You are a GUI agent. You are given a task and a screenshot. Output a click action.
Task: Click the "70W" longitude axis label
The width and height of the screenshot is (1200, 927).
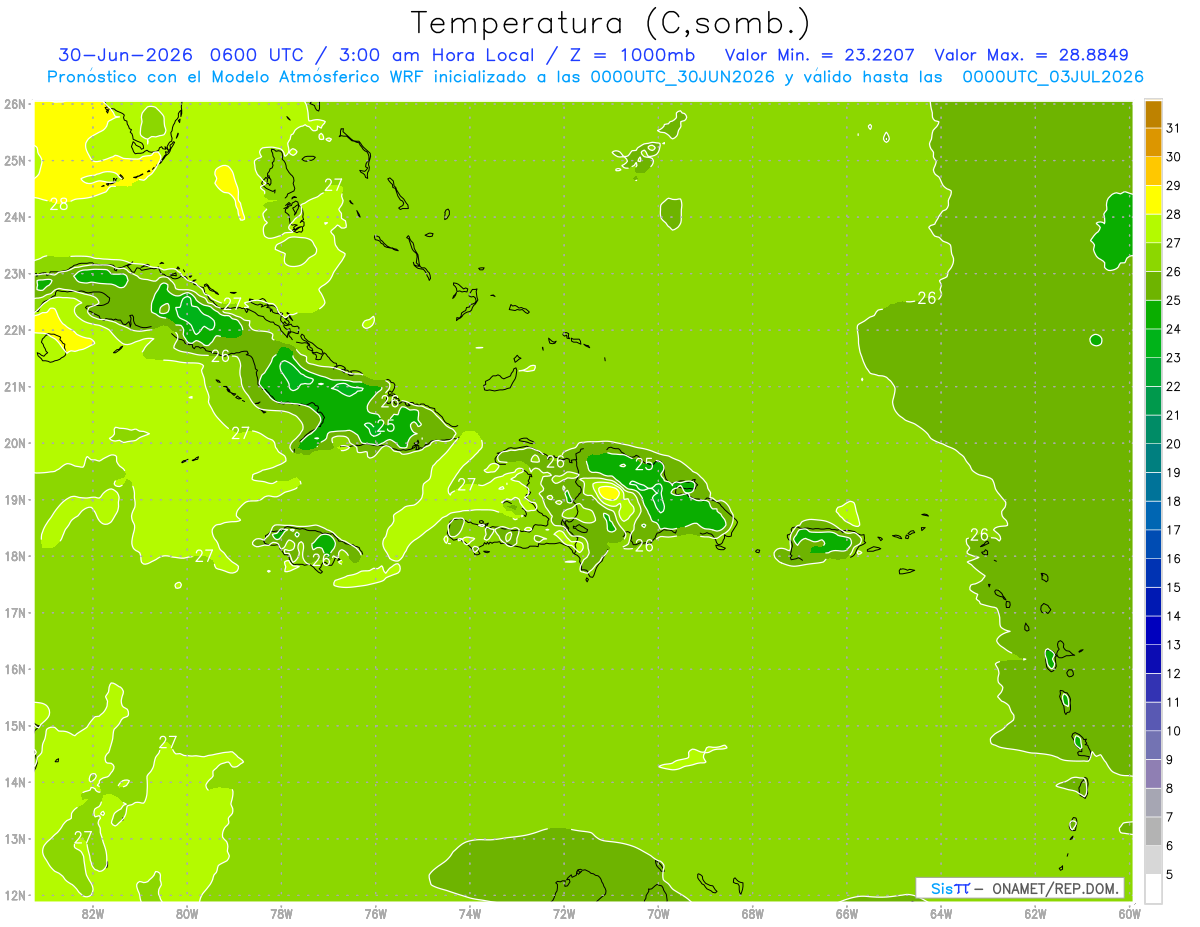coord(658,913)
